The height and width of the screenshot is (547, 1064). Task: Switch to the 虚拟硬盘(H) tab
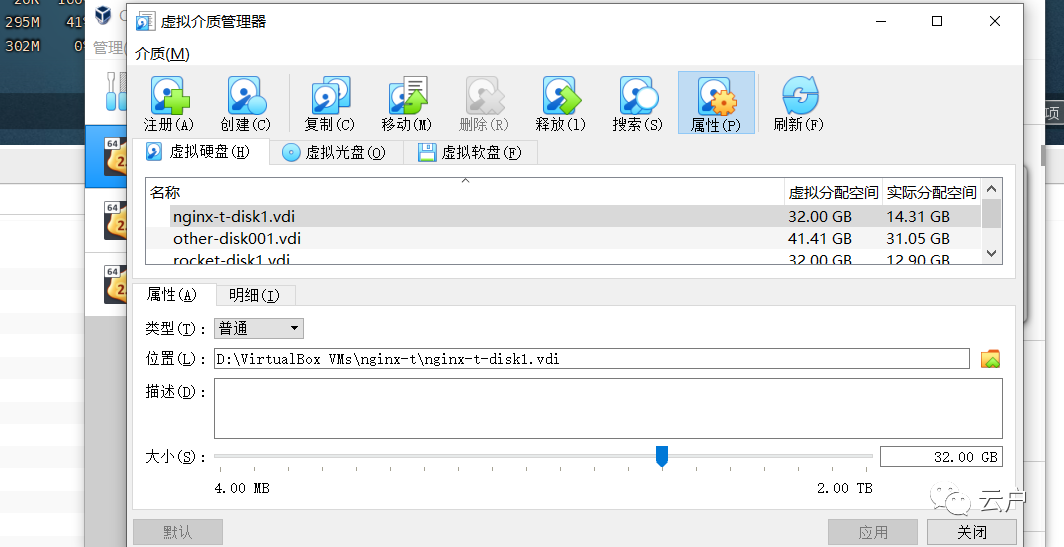pos(199,151)
